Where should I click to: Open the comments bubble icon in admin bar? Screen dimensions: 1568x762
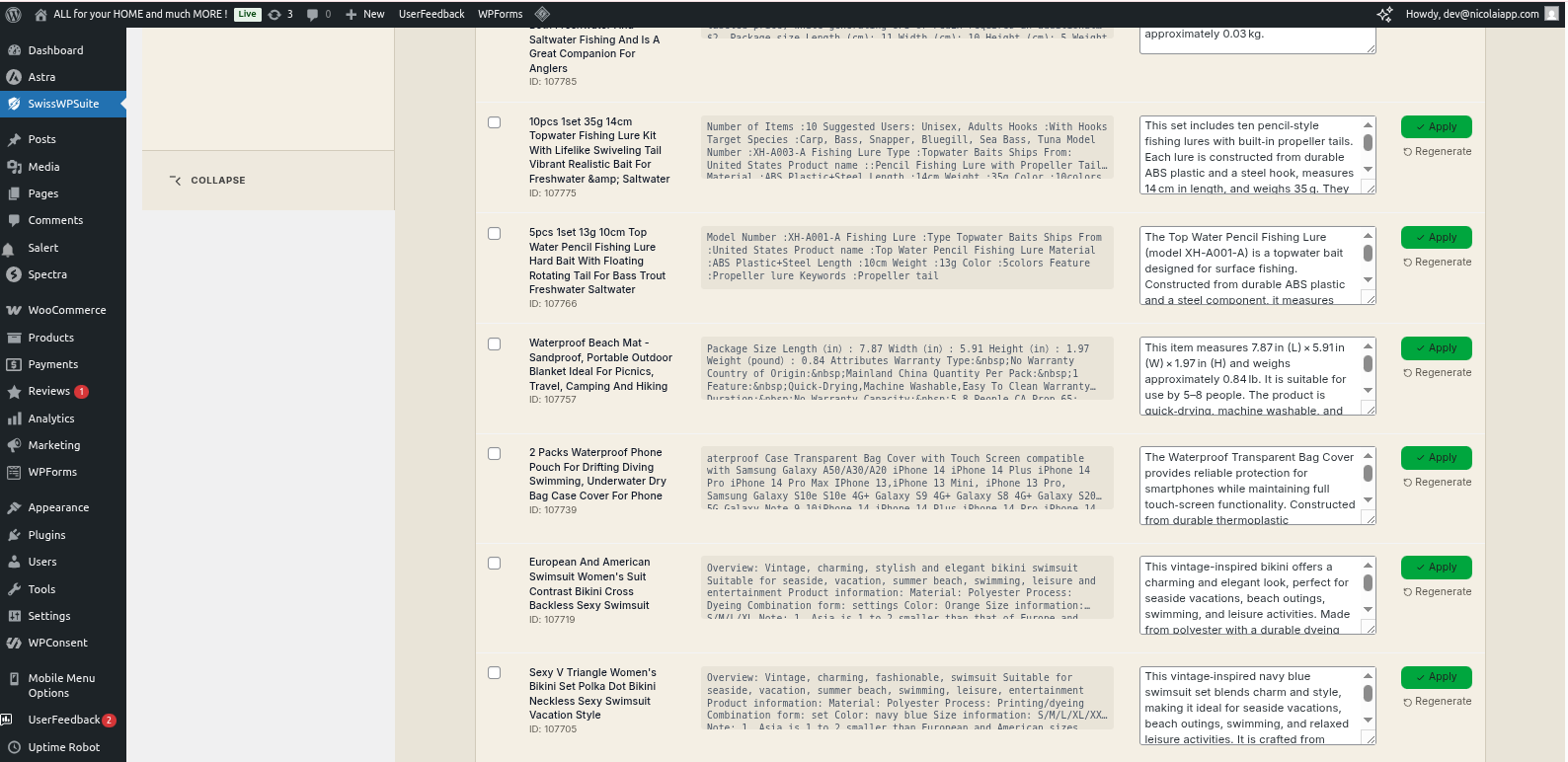[318, 14]
